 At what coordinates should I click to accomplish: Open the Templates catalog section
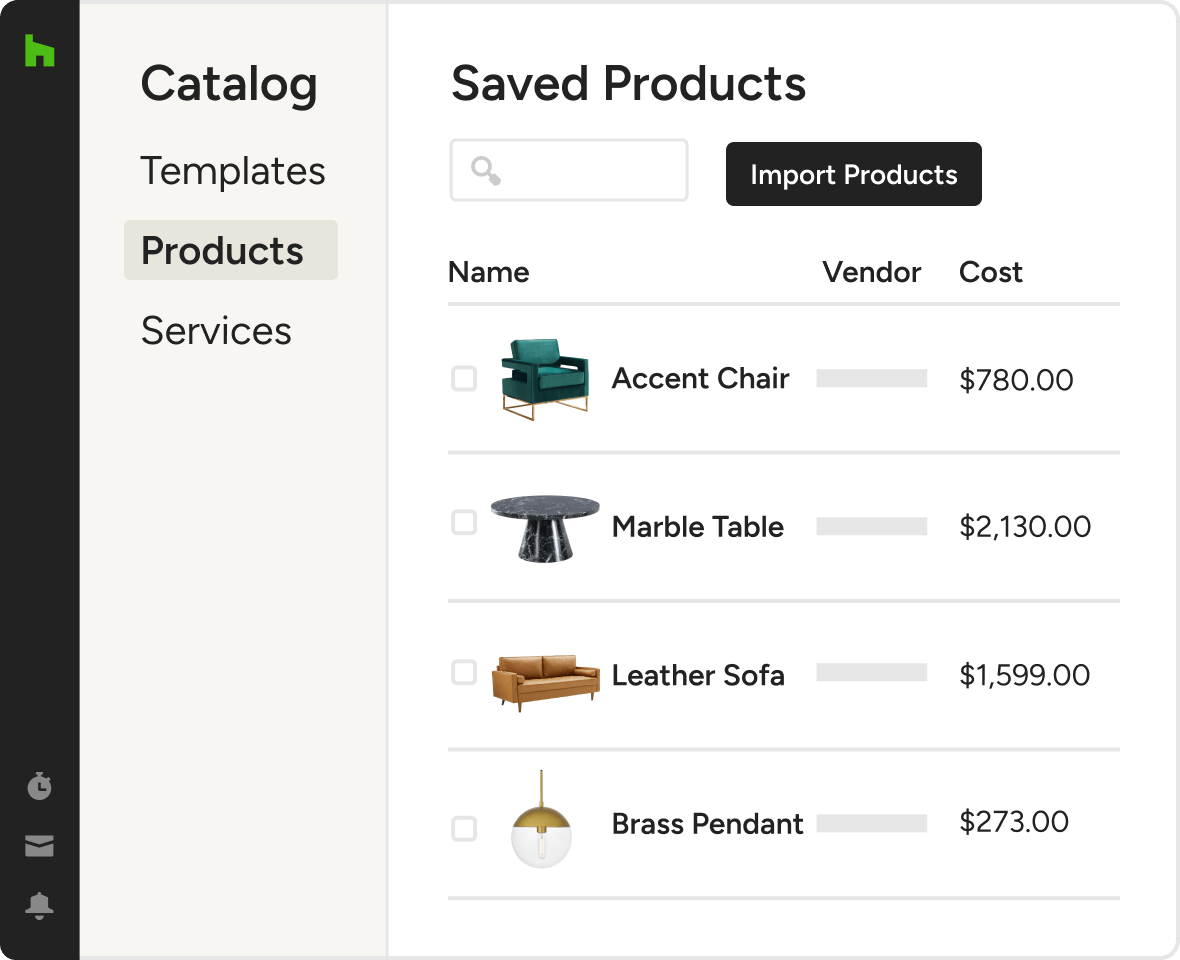tap(233, 171)
